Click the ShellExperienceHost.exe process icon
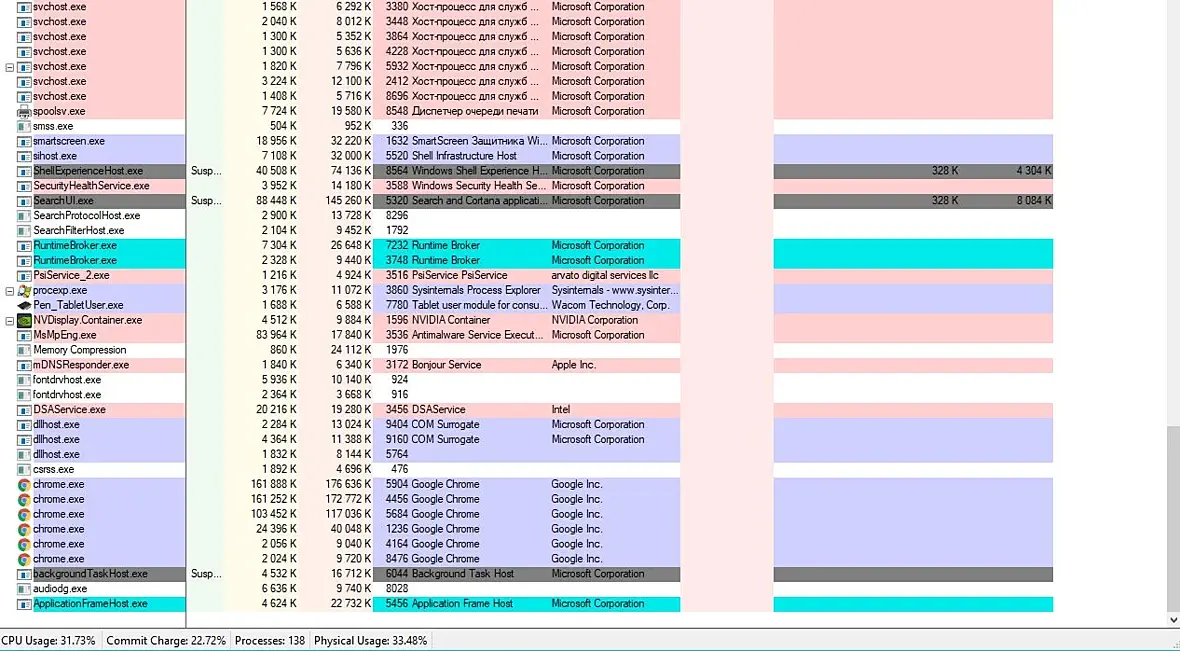Image resolution: width=1180 pixels, height=651 pixels. 24,171
